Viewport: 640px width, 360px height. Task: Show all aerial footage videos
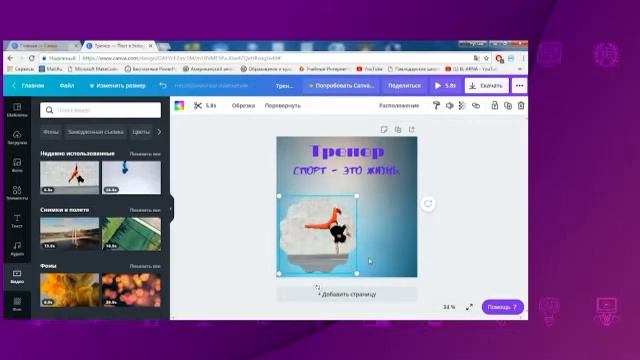(x=145, y=210)
